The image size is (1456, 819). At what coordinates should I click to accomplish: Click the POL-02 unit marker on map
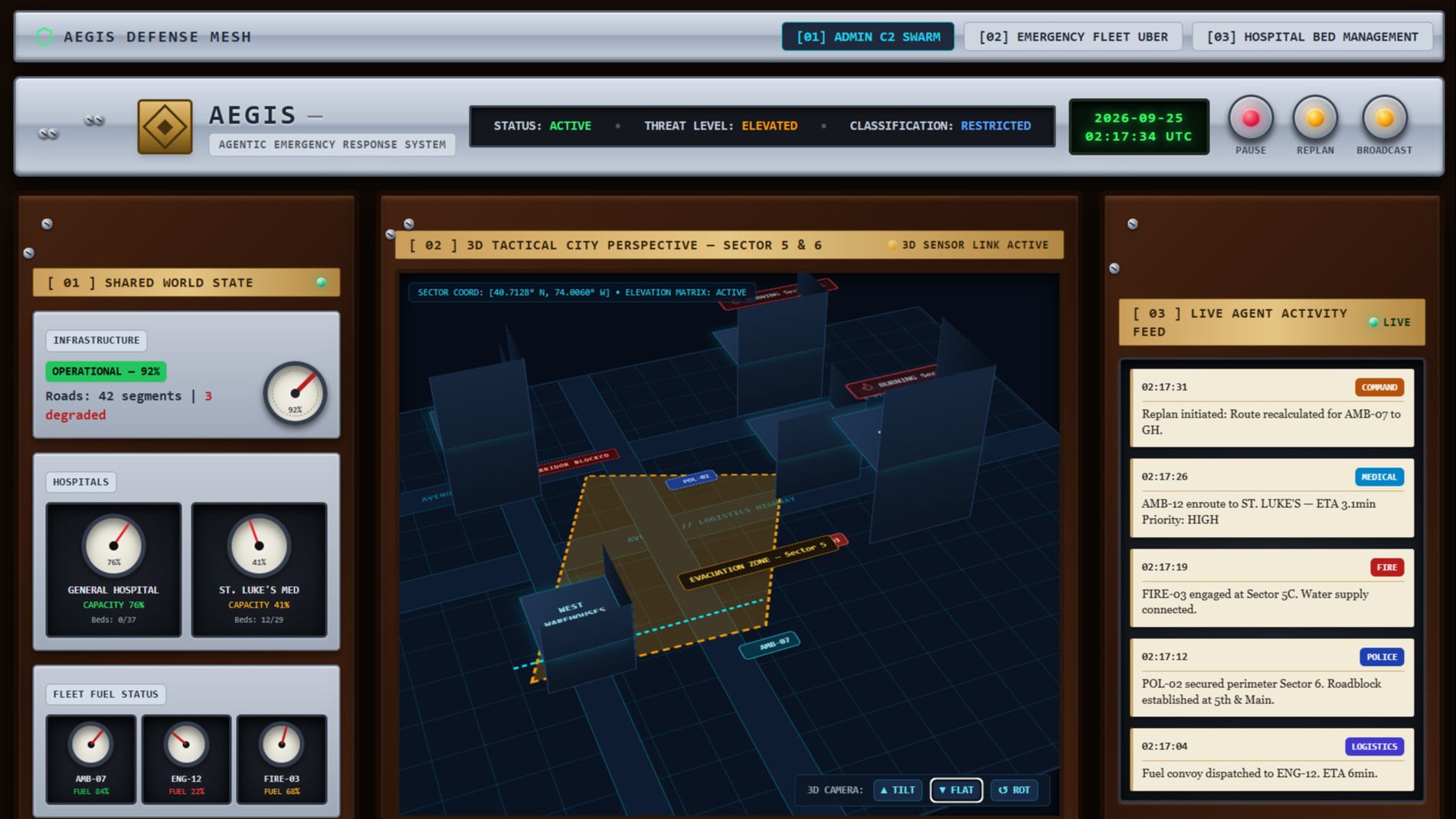[692, 480]
